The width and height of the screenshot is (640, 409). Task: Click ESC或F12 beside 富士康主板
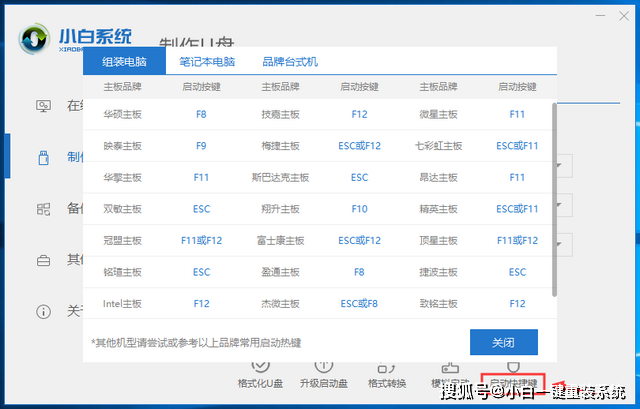tap(360, 240)
